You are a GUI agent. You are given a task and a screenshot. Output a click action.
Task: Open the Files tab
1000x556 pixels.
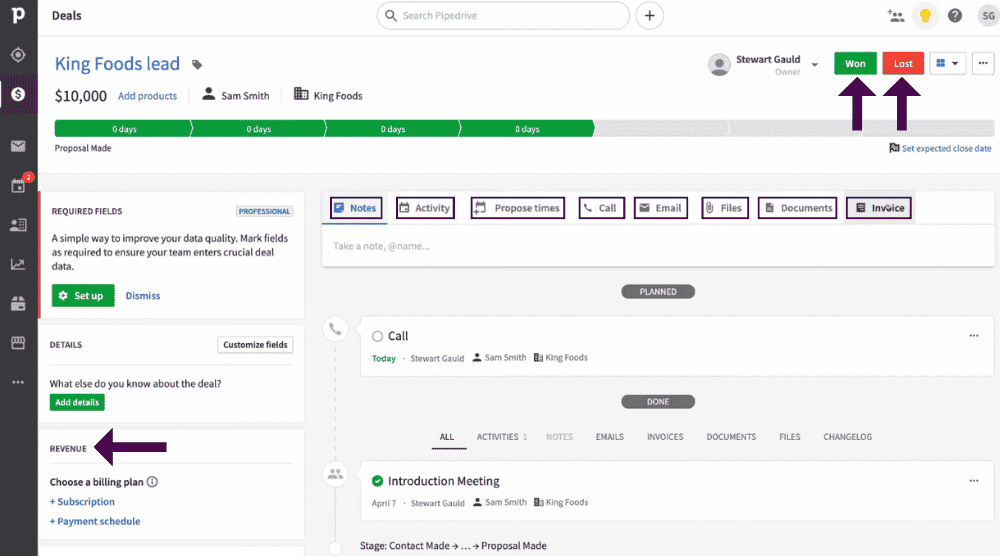[x=724, y=208]
